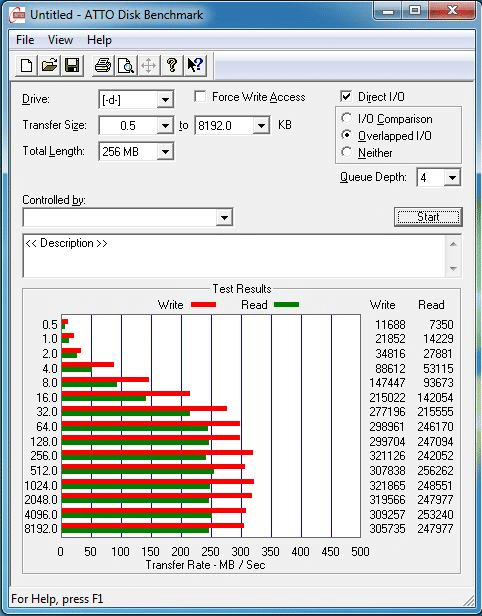Enable the Force Write Access checkbox

pyautogui.click(x=200, y=97)
